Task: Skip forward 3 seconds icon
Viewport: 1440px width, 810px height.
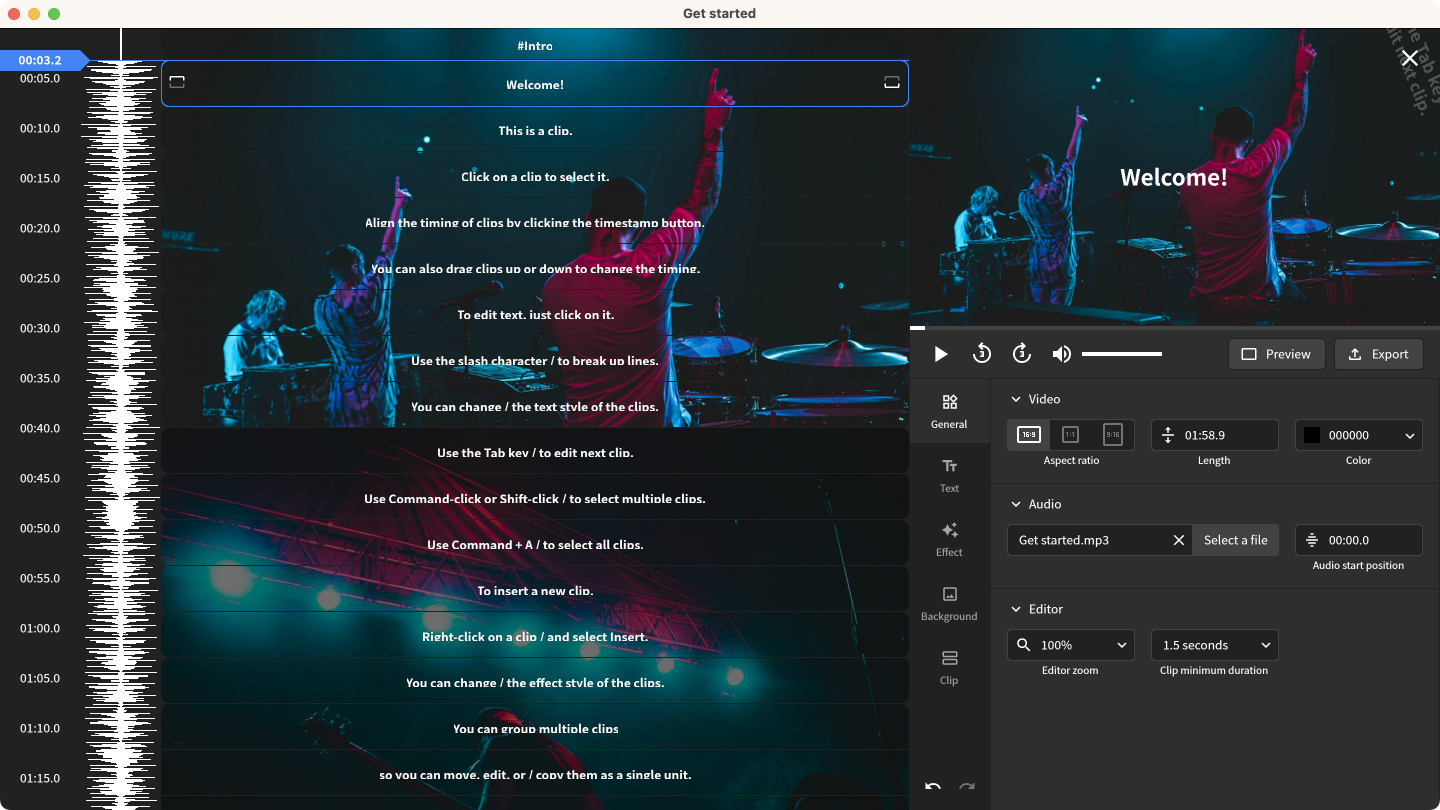Action: click(1021, 354)
